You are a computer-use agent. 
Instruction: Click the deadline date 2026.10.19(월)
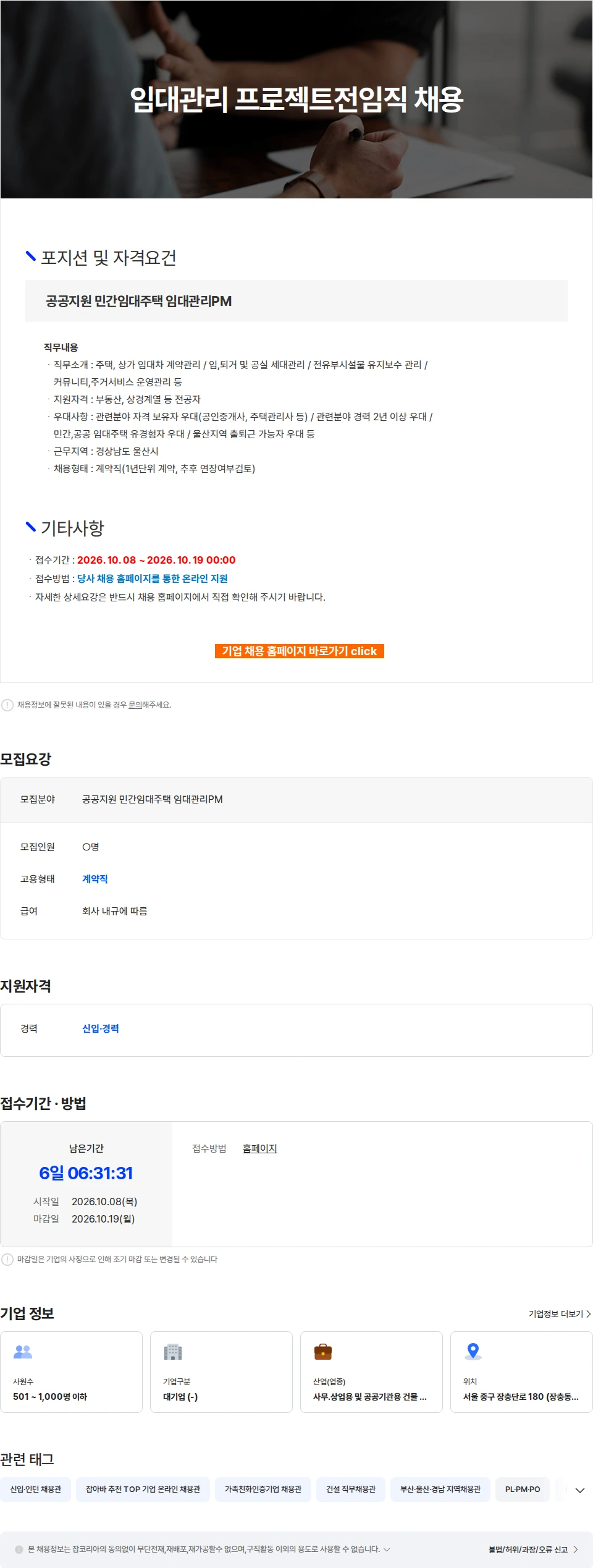[103, 1219]
